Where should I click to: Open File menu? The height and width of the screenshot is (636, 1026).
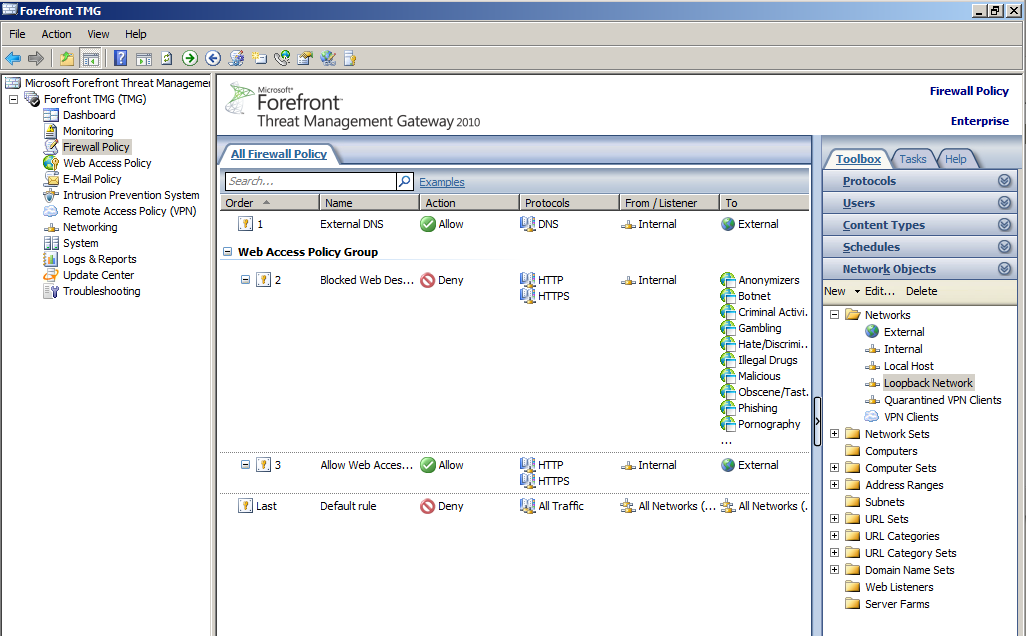tap(17, 34)
